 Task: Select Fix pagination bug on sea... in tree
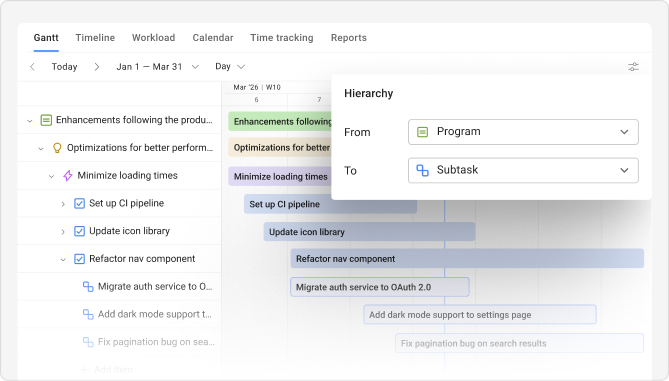156,342
